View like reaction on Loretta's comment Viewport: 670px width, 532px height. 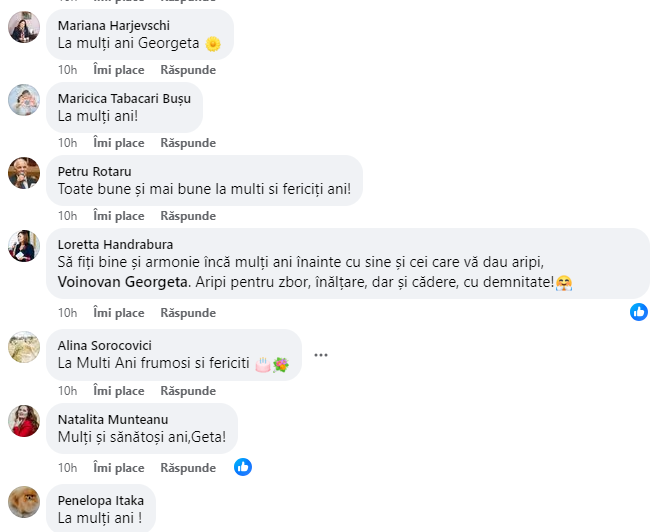pyautogui.click(x=639, y=312)
